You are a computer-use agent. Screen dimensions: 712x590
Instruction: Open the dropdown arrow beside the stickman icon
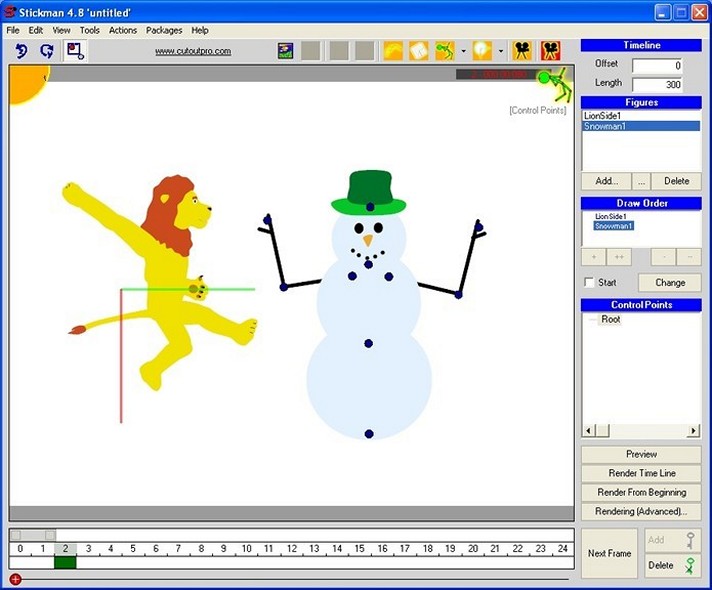[x=463, y=51]
